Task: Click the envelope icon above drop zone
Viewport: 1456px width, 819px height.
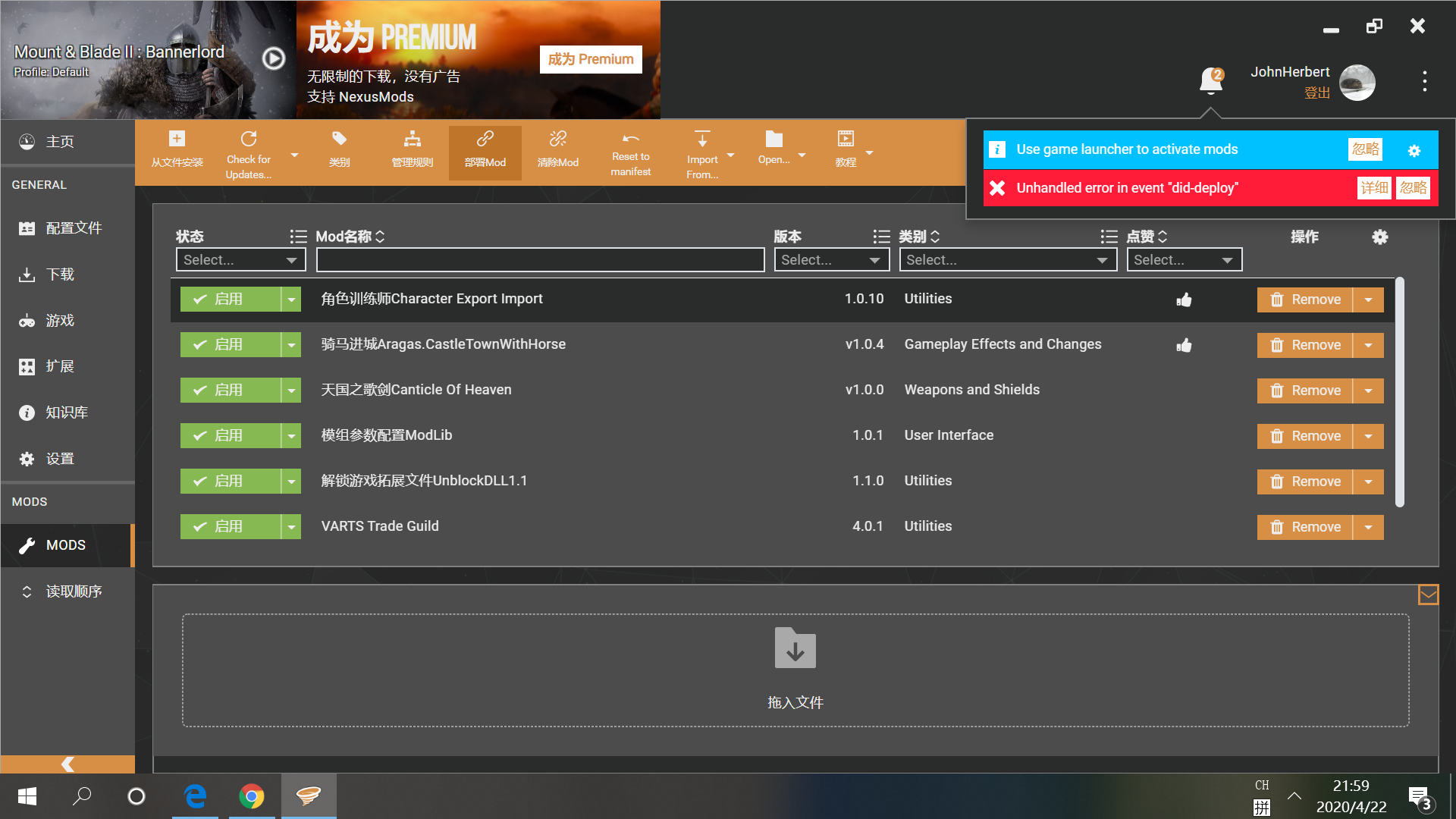Action: tap(1428, 595)
